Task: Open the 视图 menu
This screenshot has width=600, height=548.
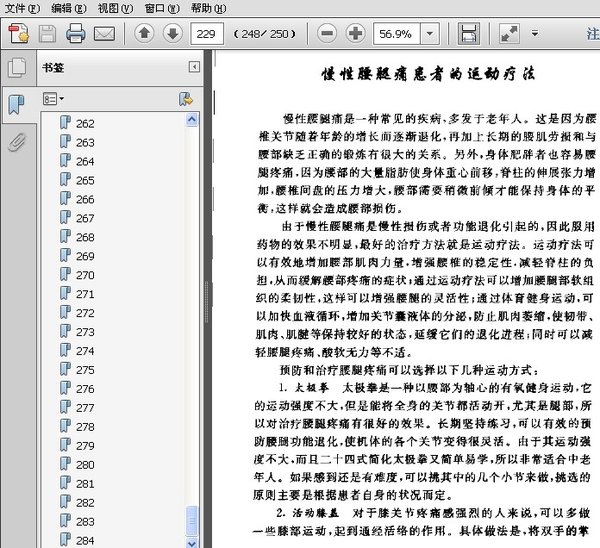Action: pyautogui.click(x=115, y=8)
